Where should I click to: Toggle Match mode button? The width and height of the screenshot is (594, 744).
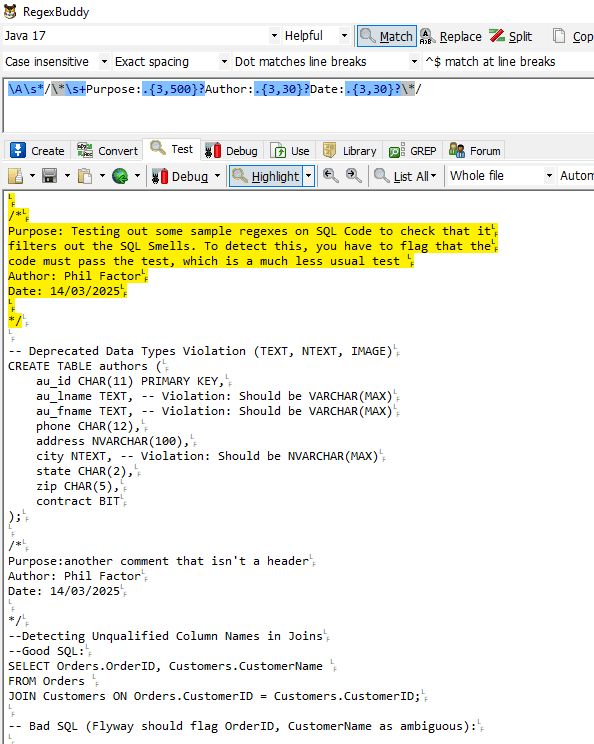tap(387, 36)
